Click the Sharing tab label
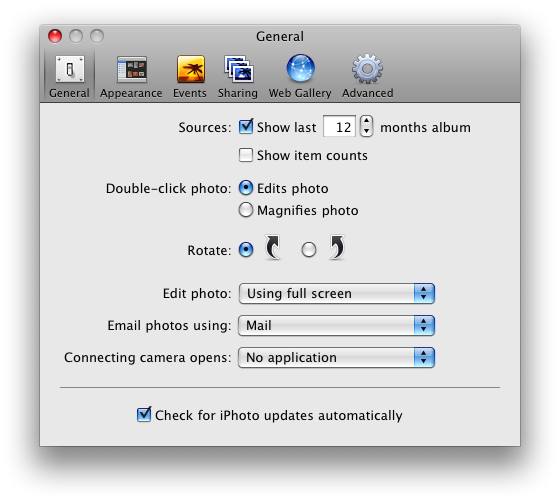 click(x=238, y=93)
